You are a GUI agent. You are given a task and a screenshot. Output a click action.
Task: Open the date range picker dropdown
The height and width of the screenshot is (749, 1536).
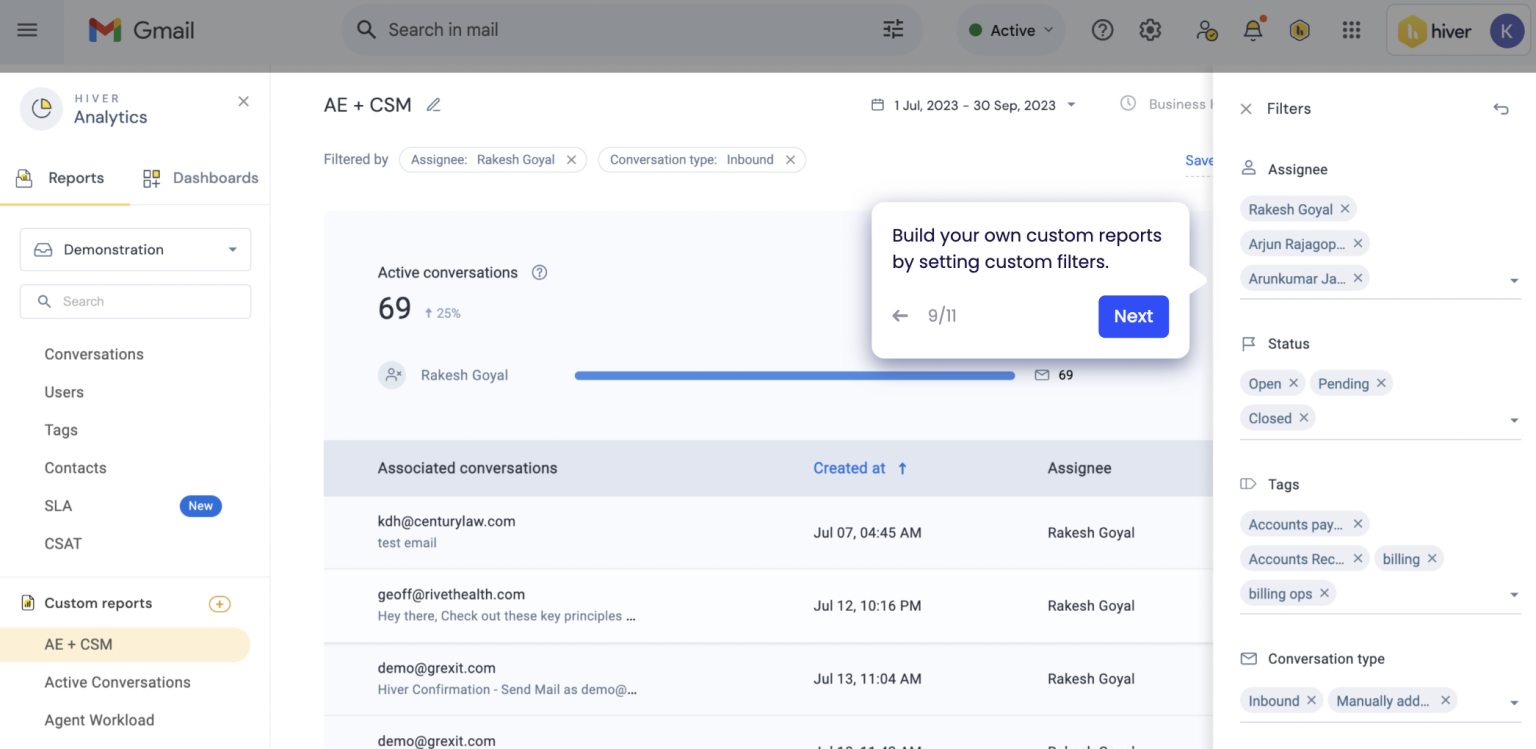click(x=1070, y=104)
